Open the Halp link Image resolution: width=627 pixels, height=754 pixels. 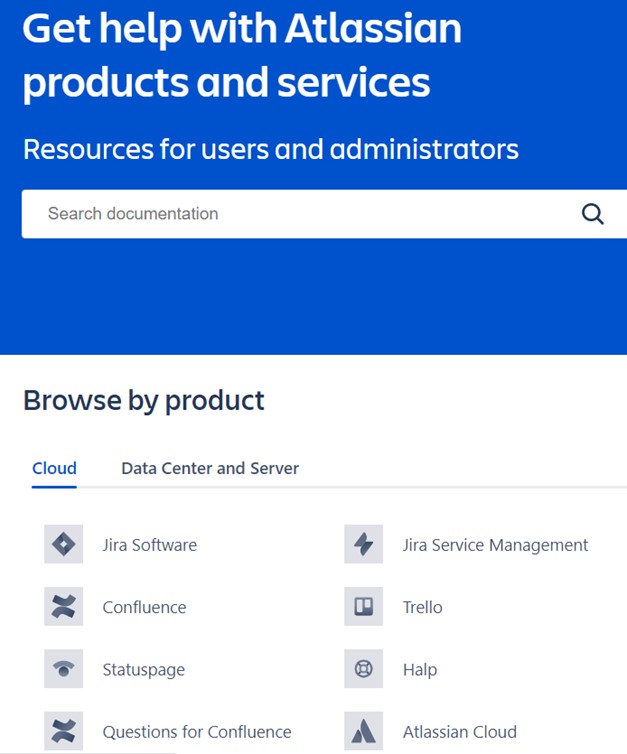tap(420, 670)
